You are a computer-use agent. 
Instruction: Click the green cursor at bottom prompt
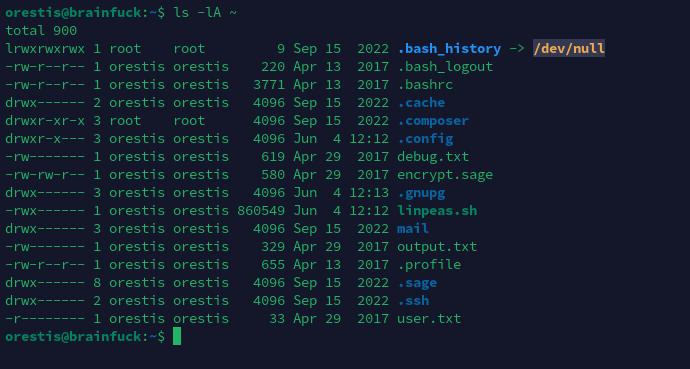(177, 336)
